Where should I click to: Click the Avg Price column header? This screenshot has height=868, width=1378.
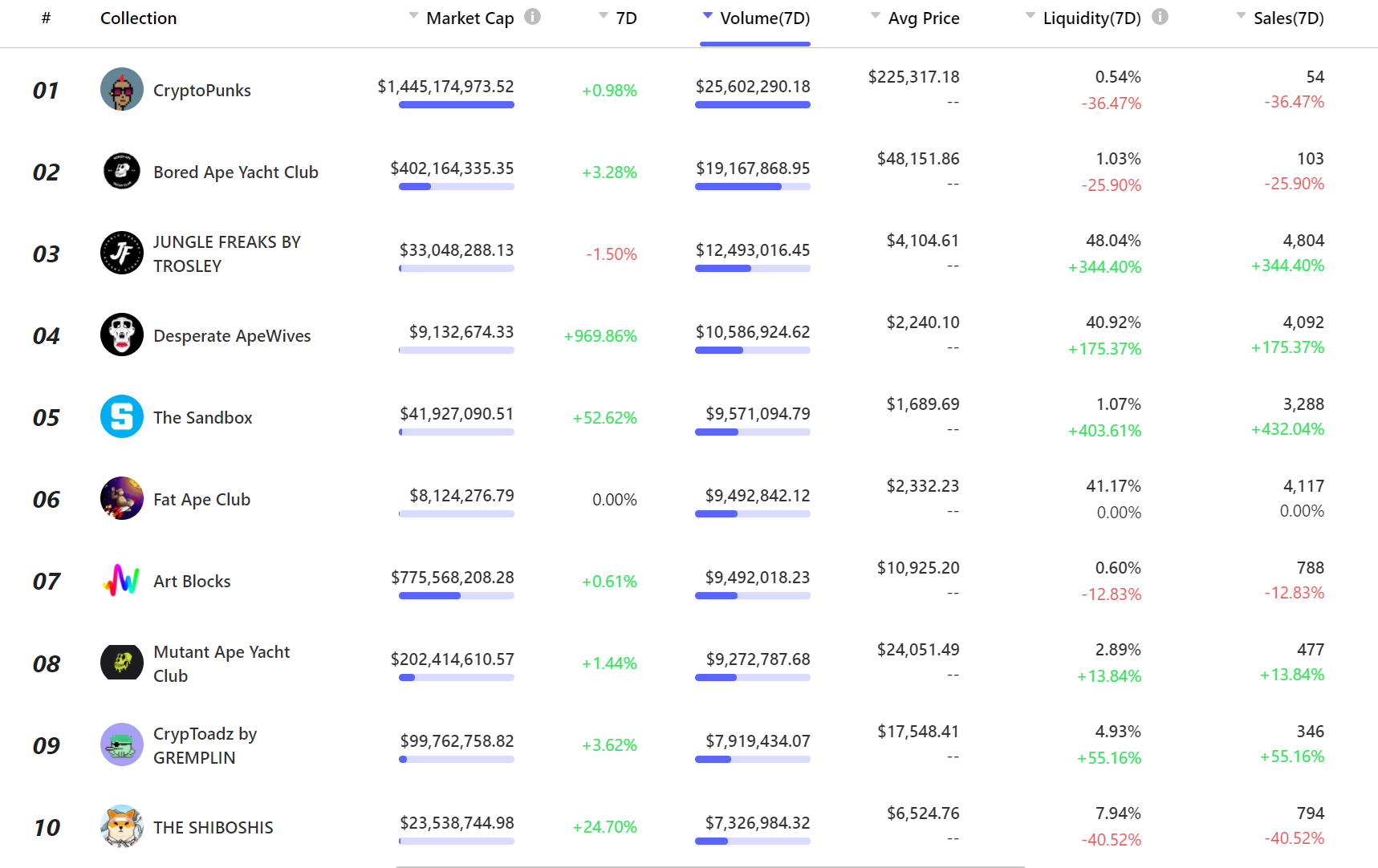point(924,18)
